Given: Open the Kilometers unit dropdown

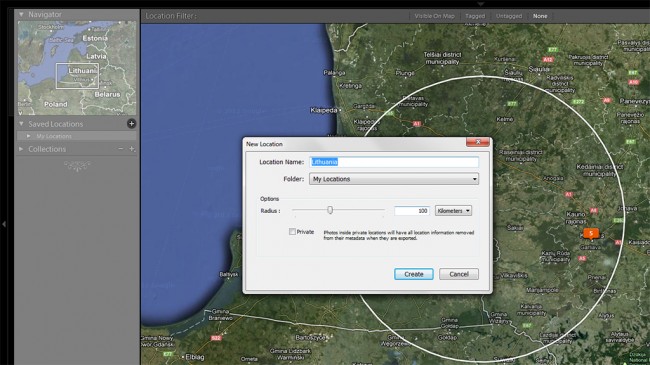Looking at the screenshot, I should click(x=453, y=211).
